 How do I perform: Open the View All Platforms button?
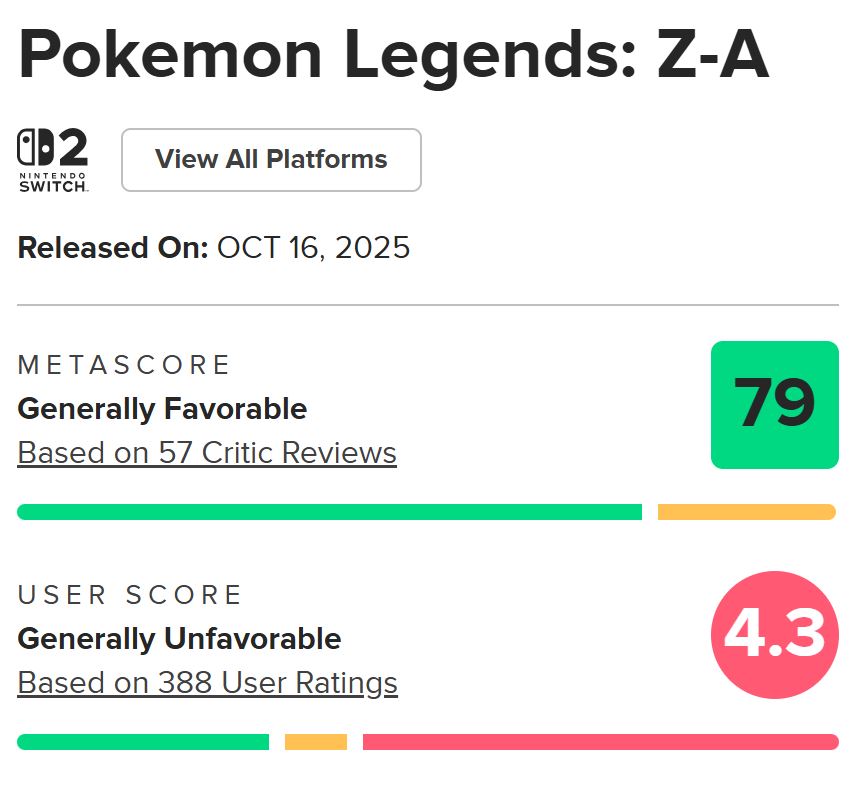point(271,160)
